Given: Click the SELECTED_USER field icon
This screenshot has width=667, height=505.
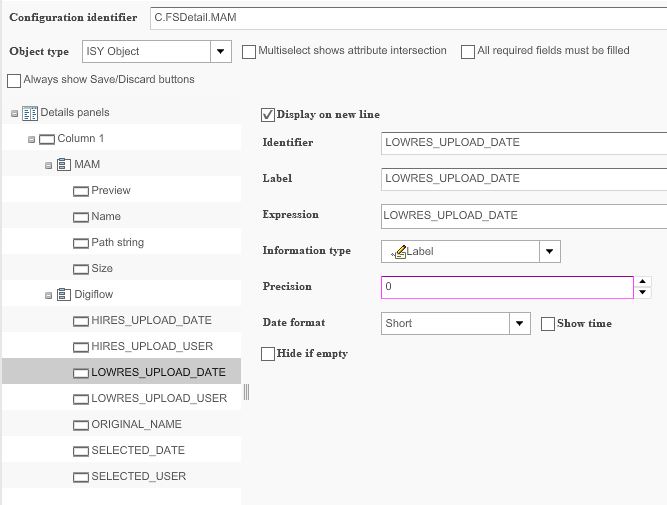Looking at the screenshot, I should coord(81,477).
